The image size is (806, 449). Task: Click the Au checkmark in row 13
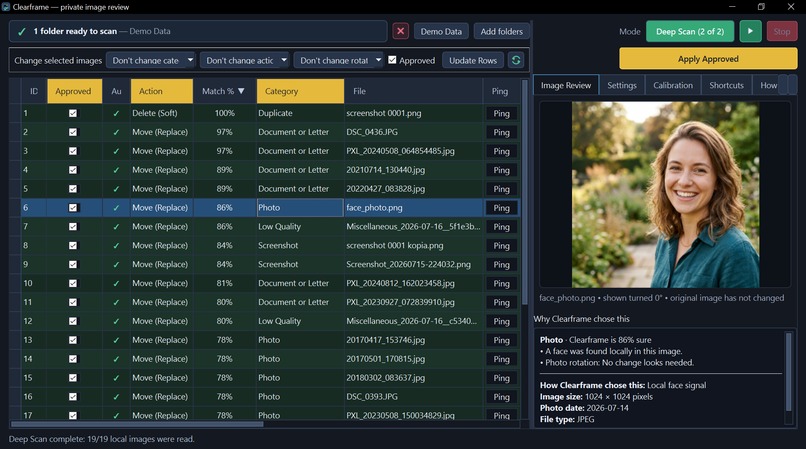click(116, 340)
